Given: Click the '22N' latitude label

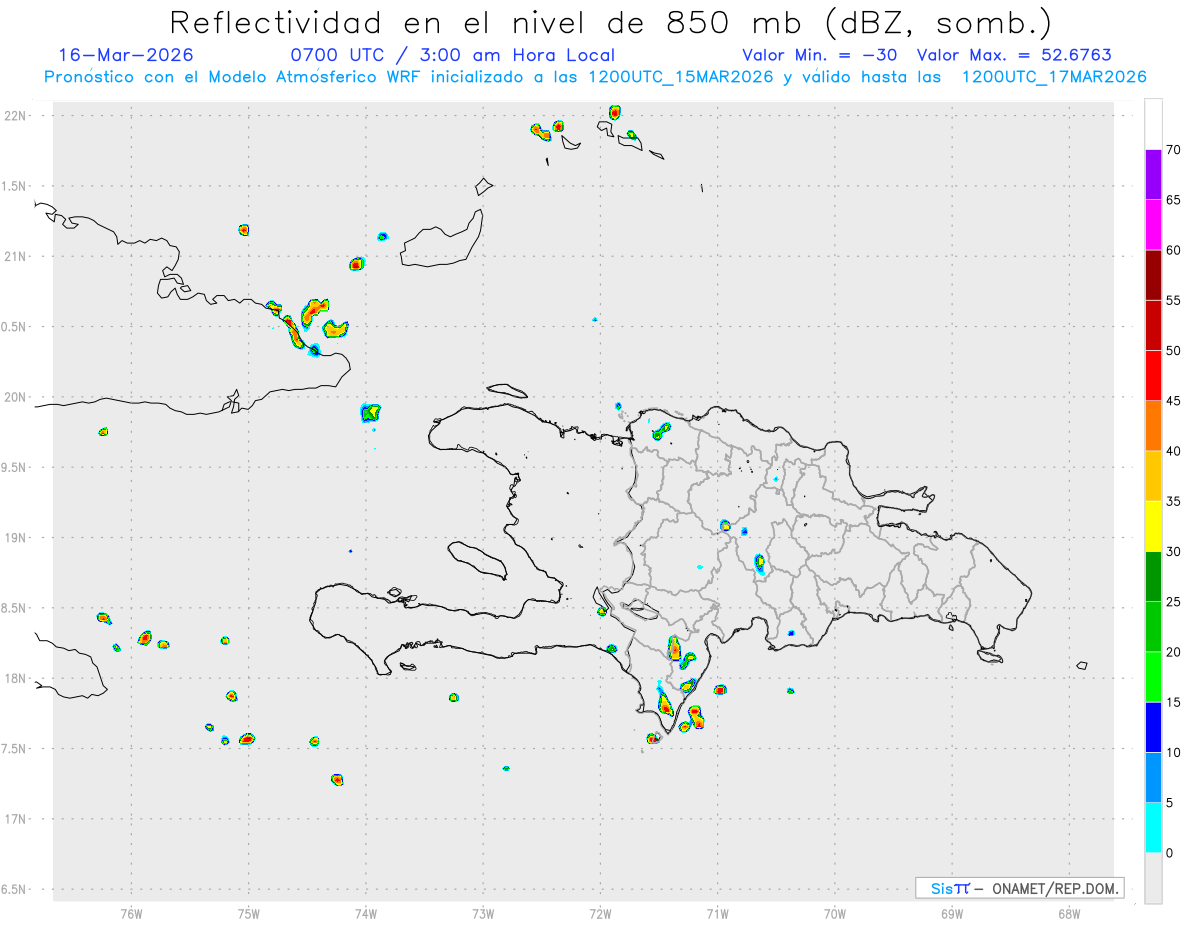Looking at the screenshot, I should (x=15, y=116).
